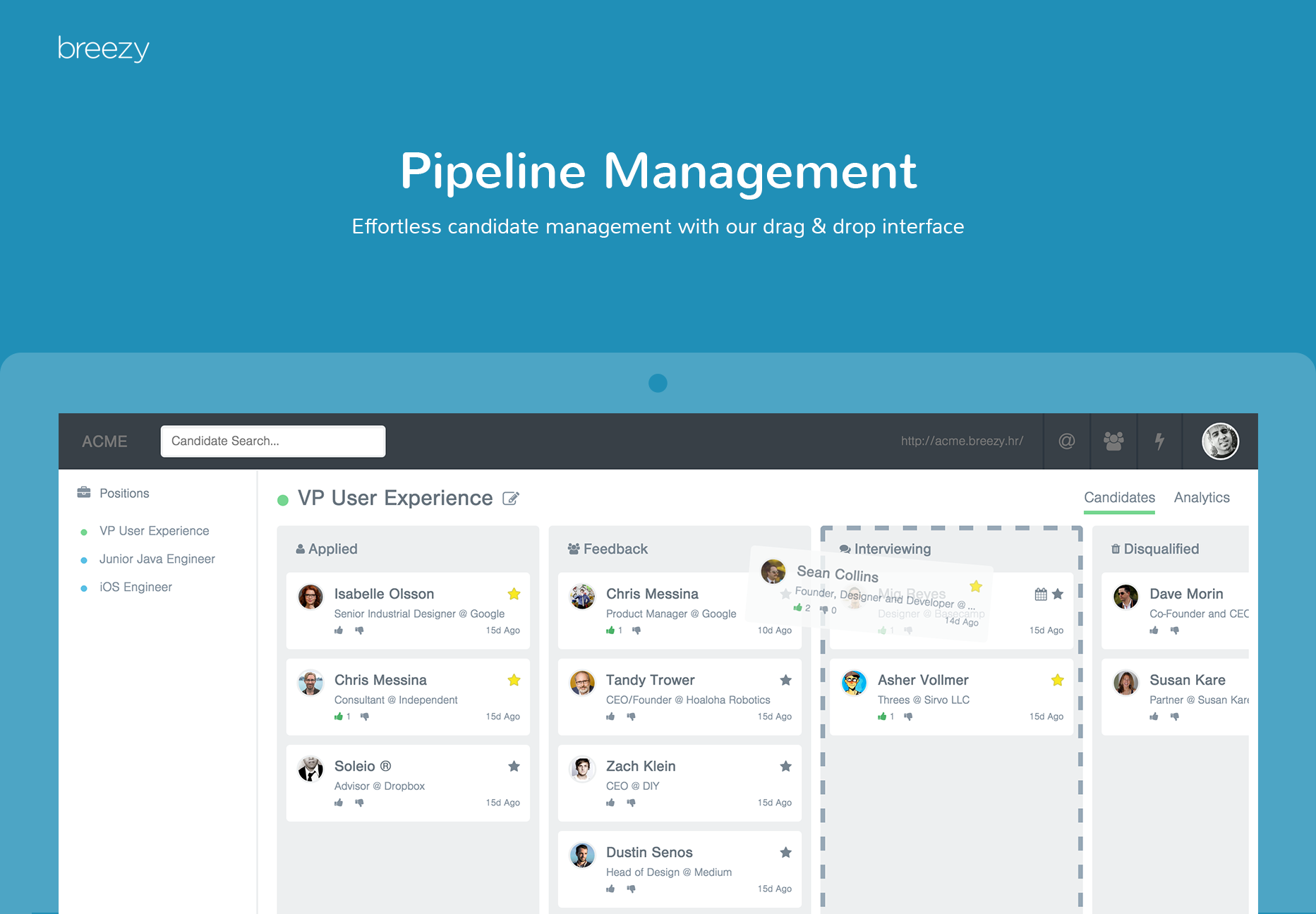Open the Junior Java Engineer position
Screen dimensions: 1316x914
coord(157,559)
